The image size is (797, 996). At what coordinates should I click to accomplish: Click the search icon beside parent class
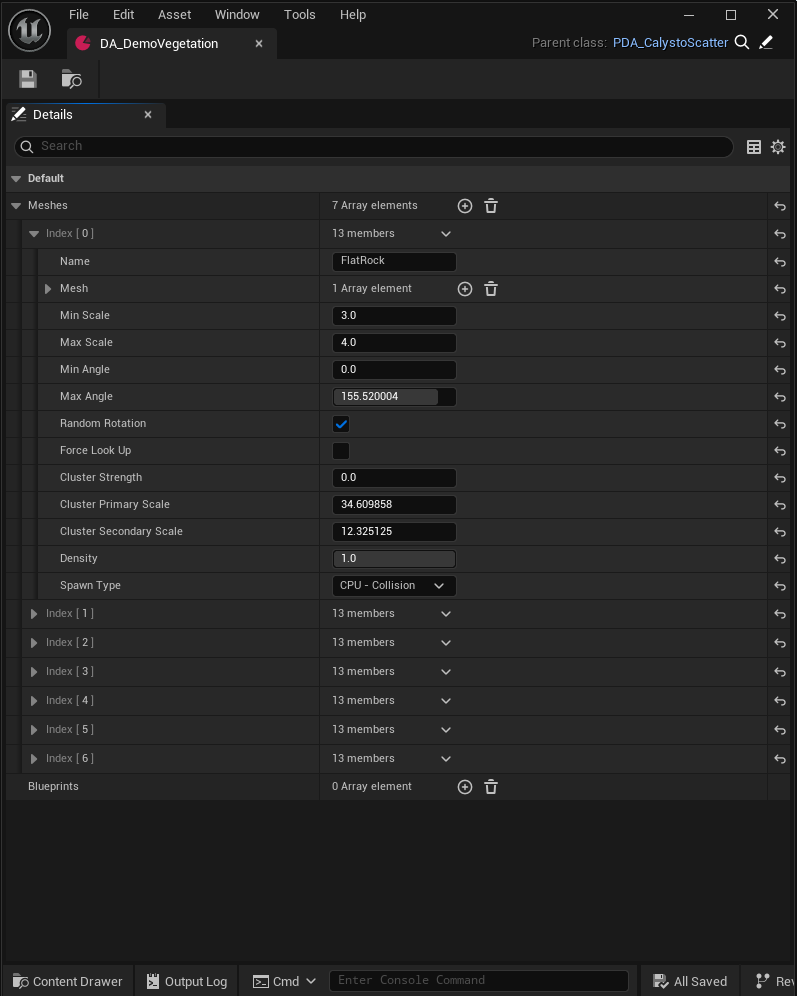[742, 43]
